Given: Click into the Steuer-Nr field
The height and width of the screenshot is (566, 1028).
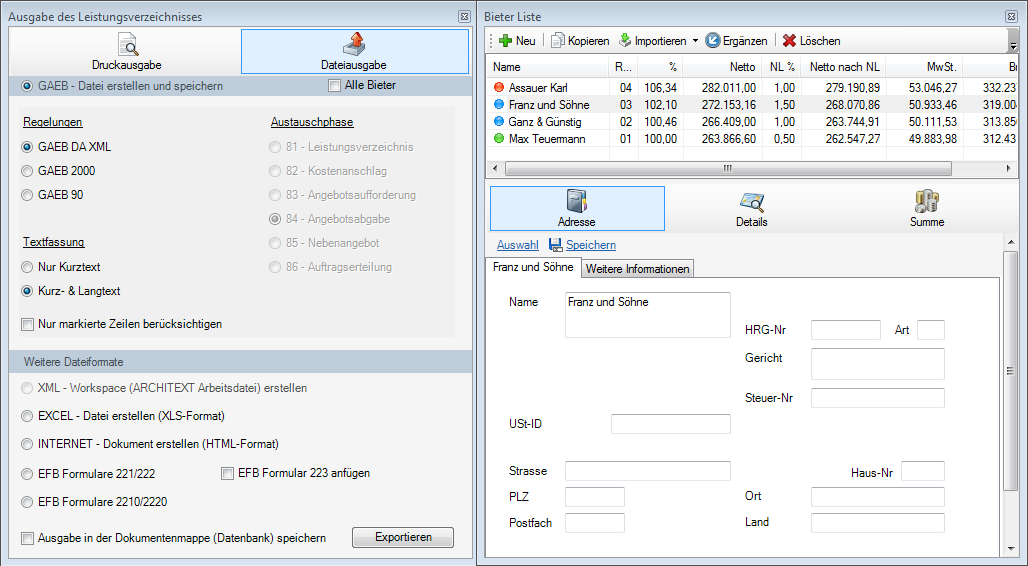Looking at the screenshot, I should [878, 398].
